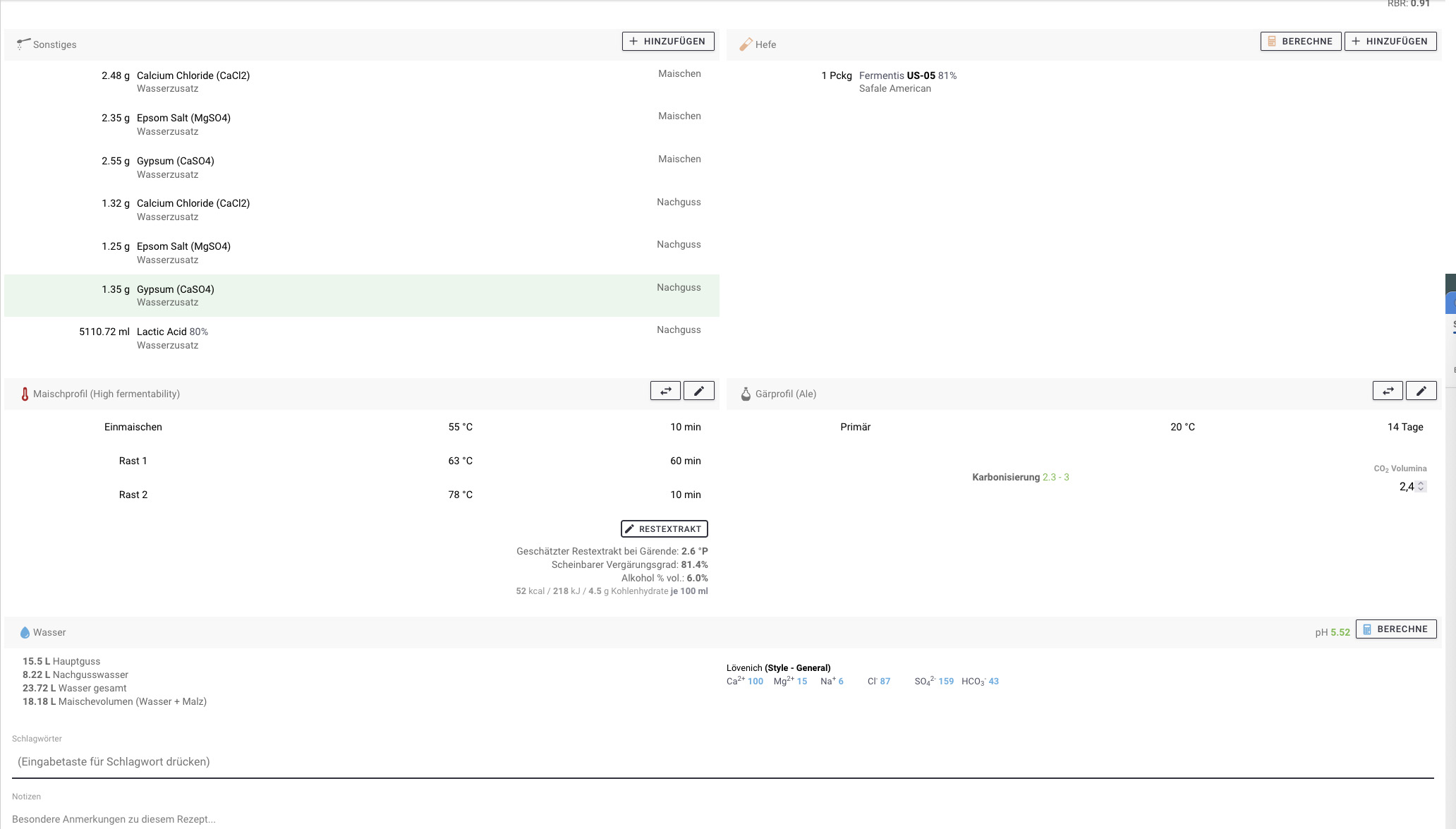This screenshot has width=1456, height=829.
Task: Click the thermometer icon in Maischprofil header
Action: pos(25,394)
